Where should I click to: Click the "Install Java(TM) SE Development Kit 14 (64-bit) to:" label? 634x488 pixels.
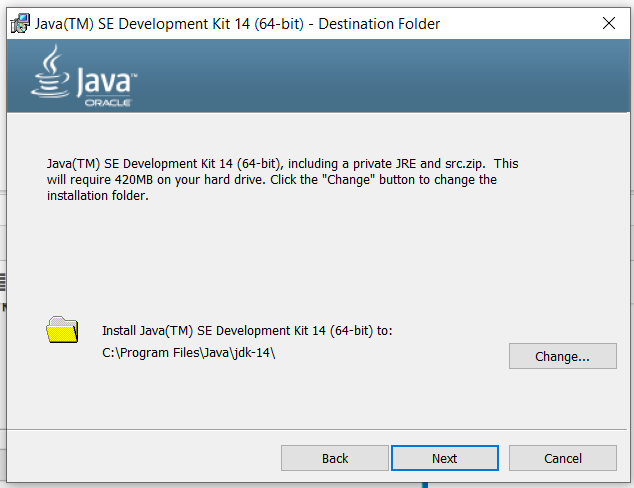coord(247,331)
